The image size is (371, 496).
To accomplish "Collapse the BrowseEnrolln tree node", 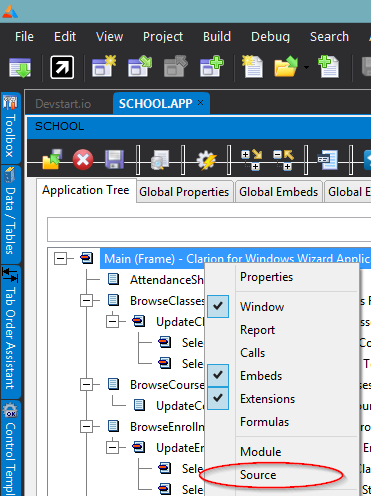I will tap(86, 426).
